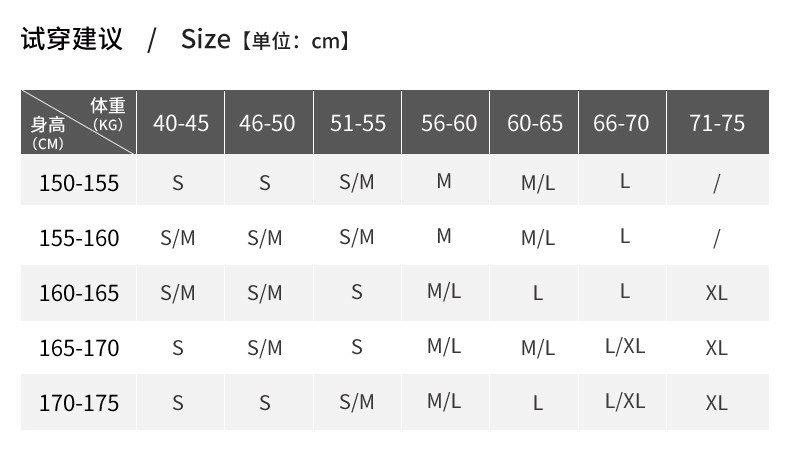Select the 46-50 weight column header
Screen dimensions: 790x471
pyautogui.click(x=267, y=123)
